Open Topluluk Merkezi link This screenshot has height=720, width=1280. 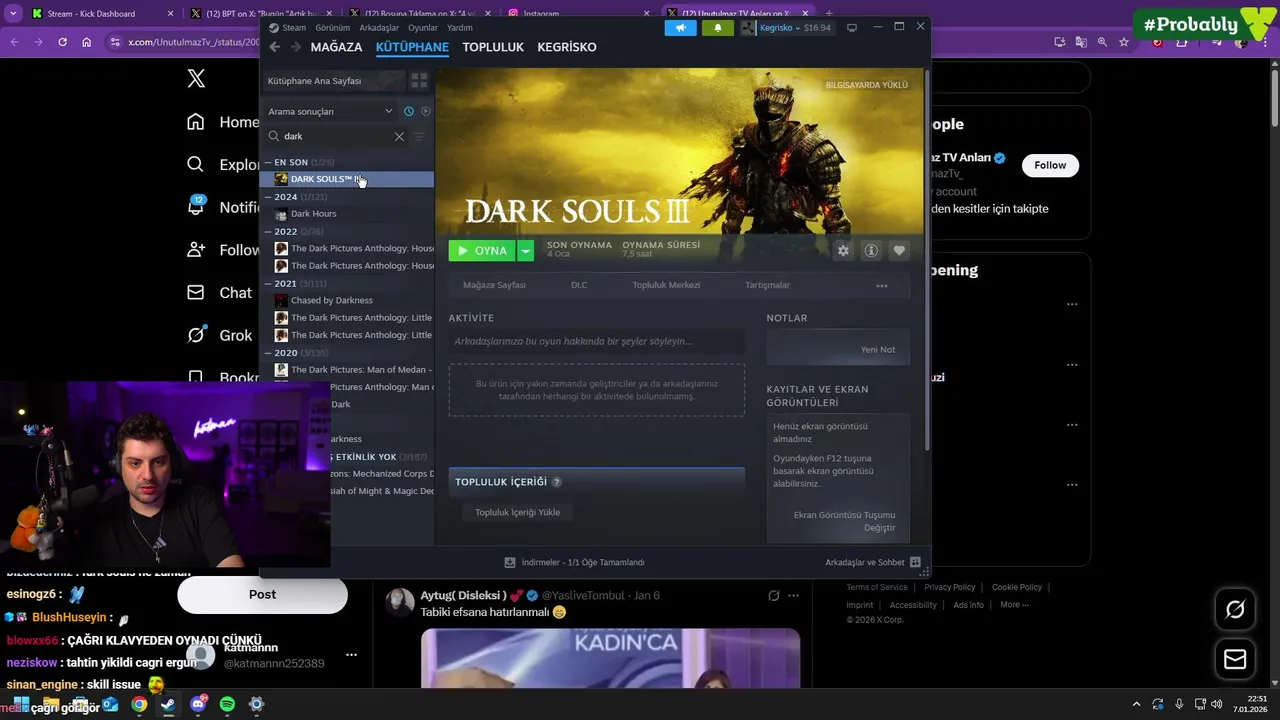666,285
